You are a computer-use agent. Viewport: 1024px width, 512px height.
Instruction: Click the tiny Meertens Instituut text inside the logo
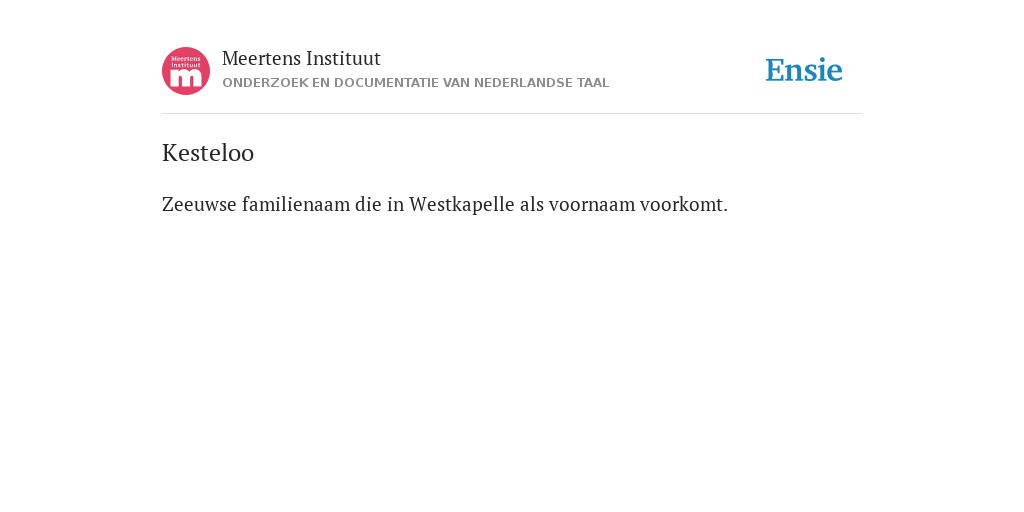186,61
